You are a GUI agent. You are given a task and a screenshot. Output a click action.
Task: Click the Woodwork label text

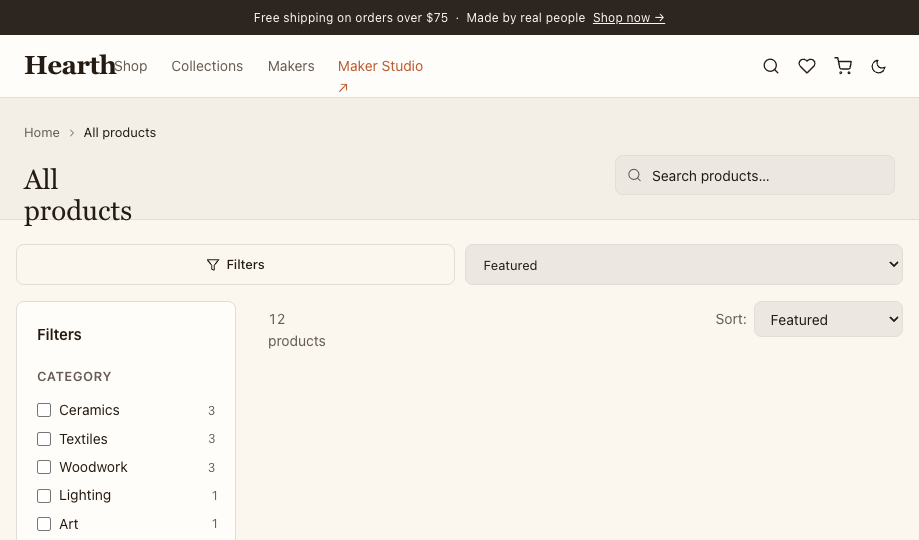[93, 467]
